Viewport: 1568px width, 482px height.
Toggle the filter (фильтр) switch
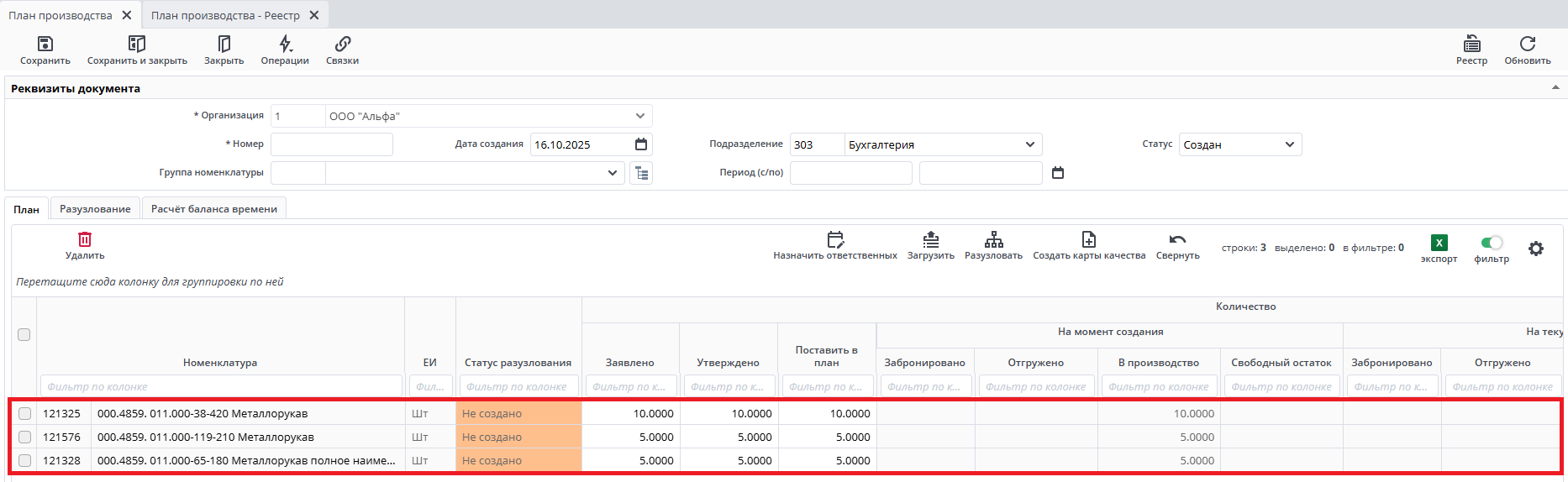click(x=1492, y=243)
